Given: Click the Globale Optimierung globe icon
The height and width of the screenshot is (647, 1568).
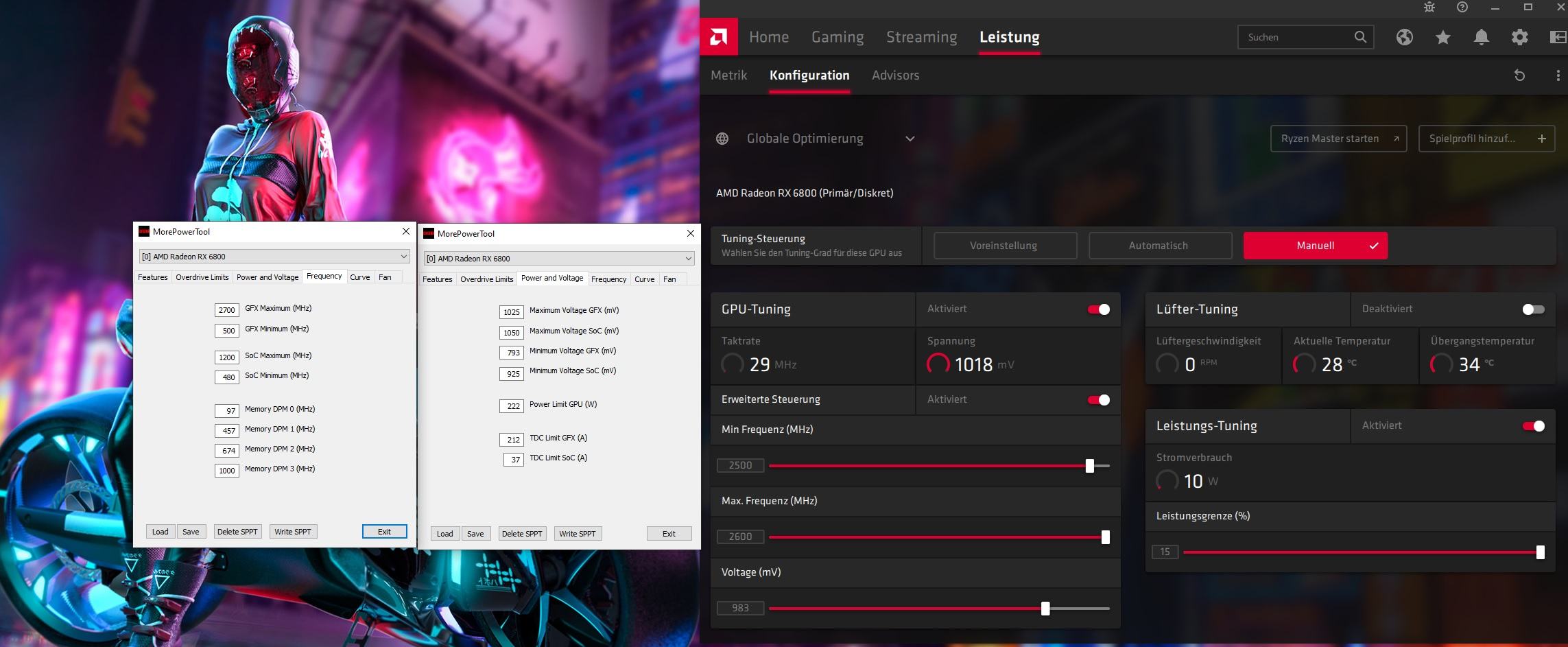Looking at the screenshot, I should [x=722, y=139].
